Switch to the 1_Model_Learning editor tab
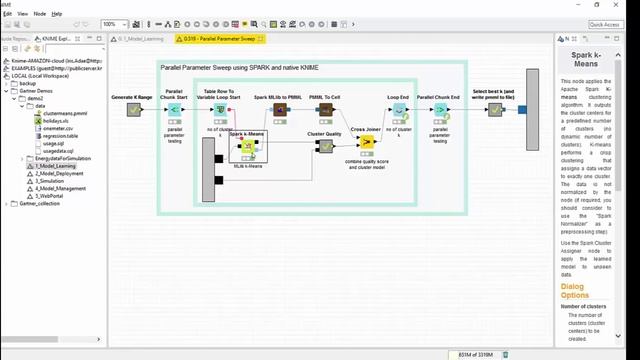This screenshot has height=360, width=640. tap(137, 39)
